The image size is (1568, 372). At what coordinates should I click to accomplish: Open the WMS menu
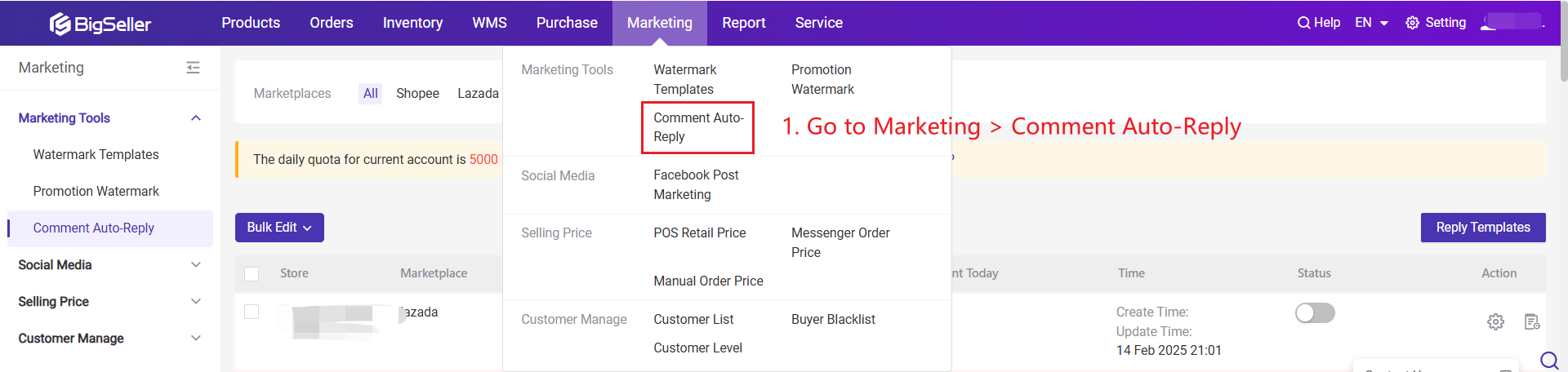[x=489, y=23]
